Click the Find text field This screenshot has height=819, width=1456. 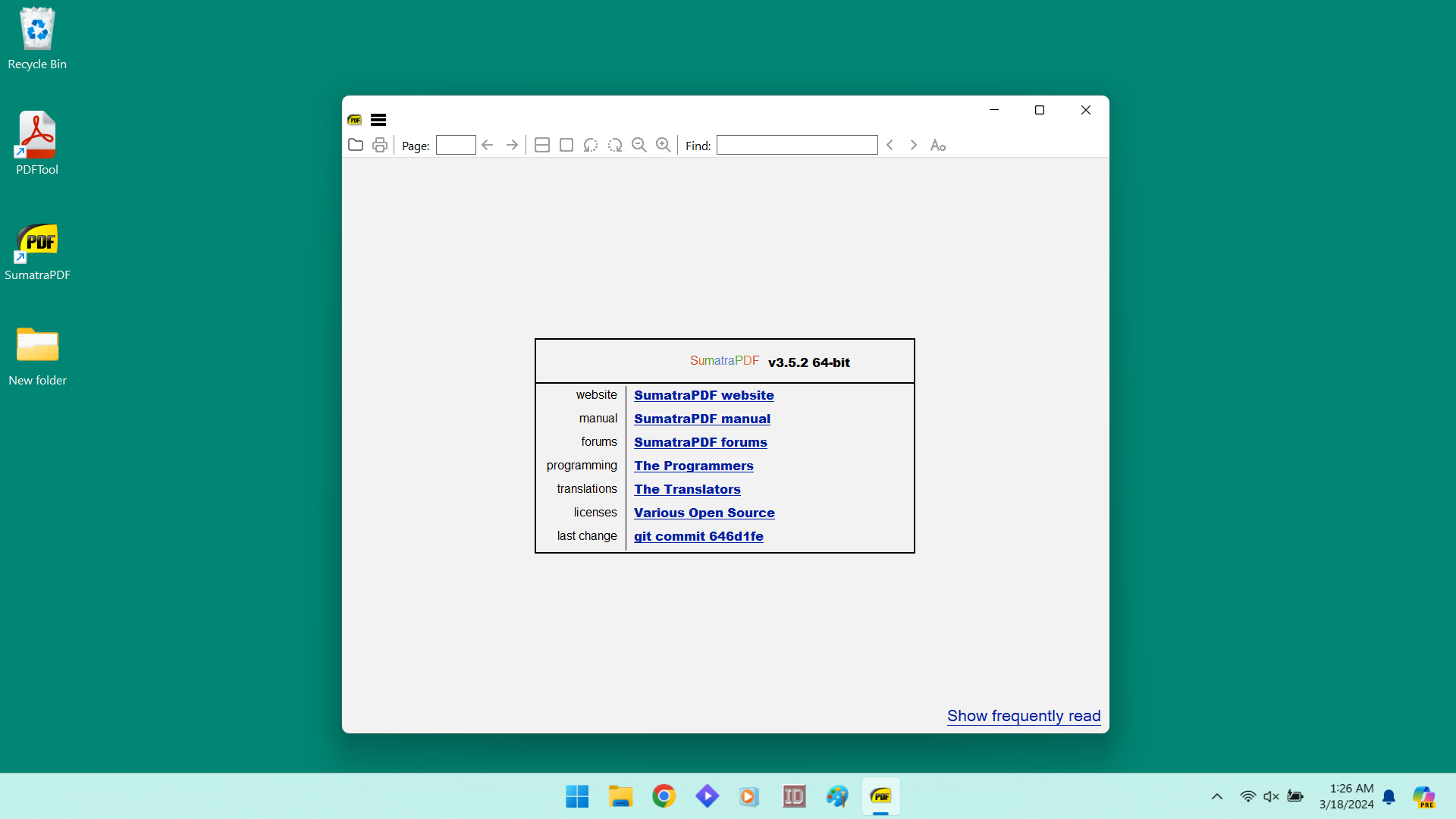[x=797, y=145]
